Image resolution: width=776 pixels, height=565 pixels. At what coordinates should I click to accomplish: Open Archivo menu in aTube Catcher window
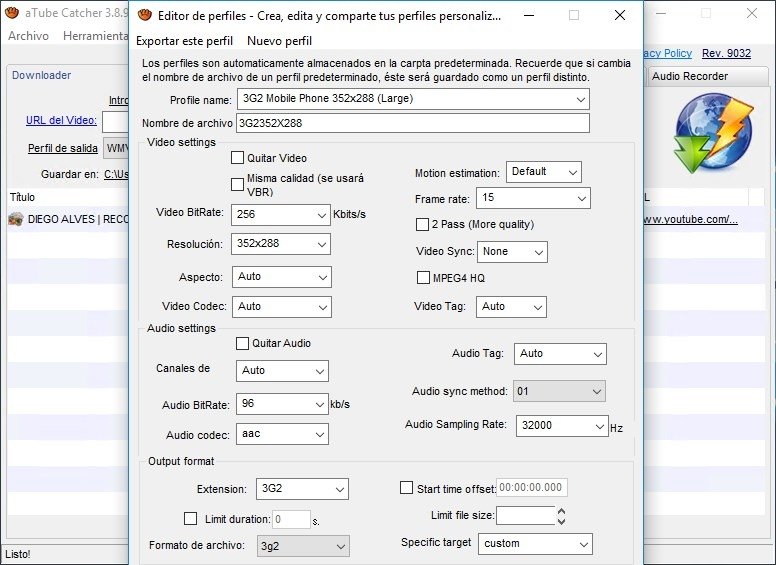tap(29, 36)
